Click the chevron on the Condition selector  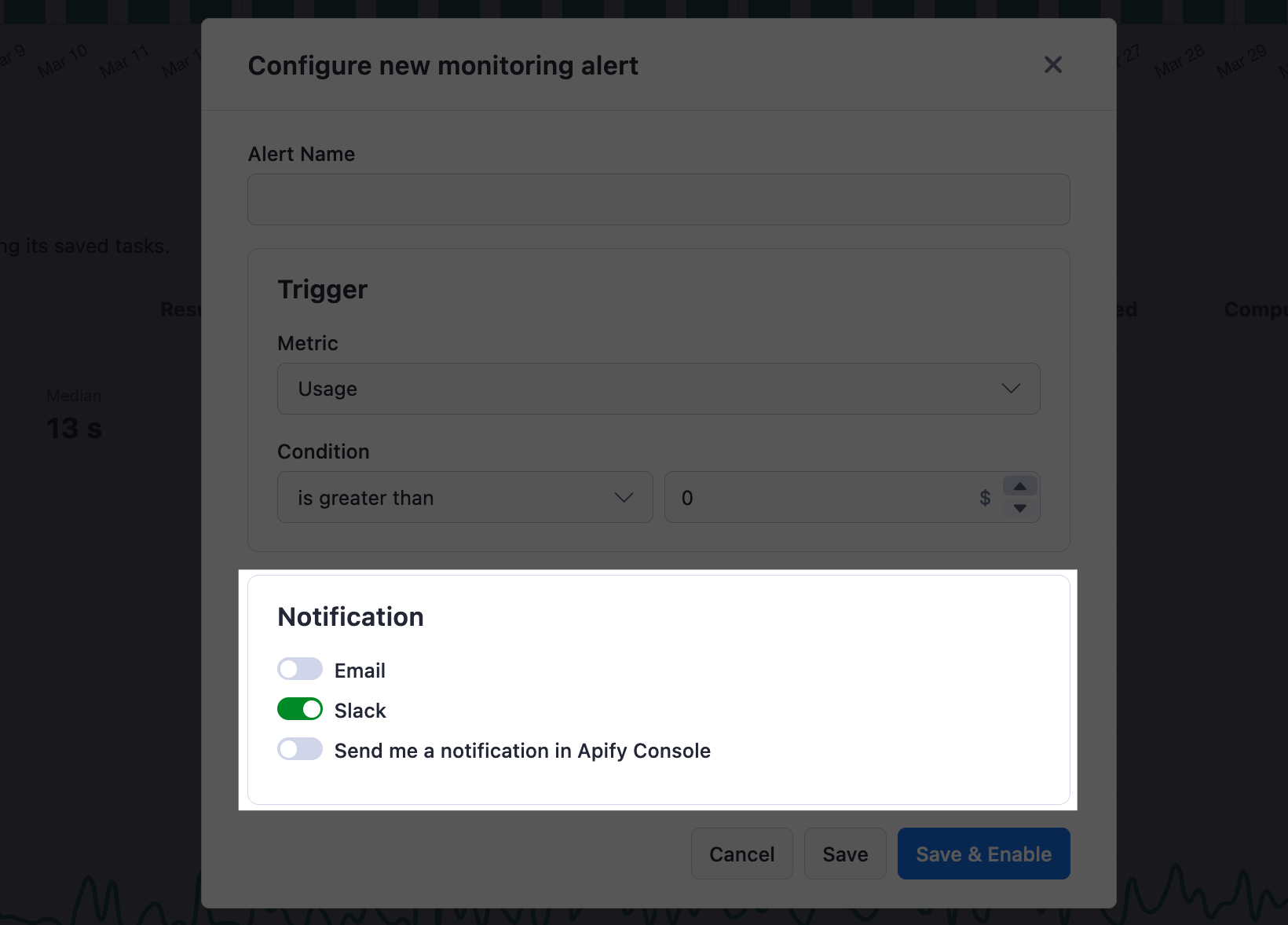pyautogui.click(x=624, y=497)
